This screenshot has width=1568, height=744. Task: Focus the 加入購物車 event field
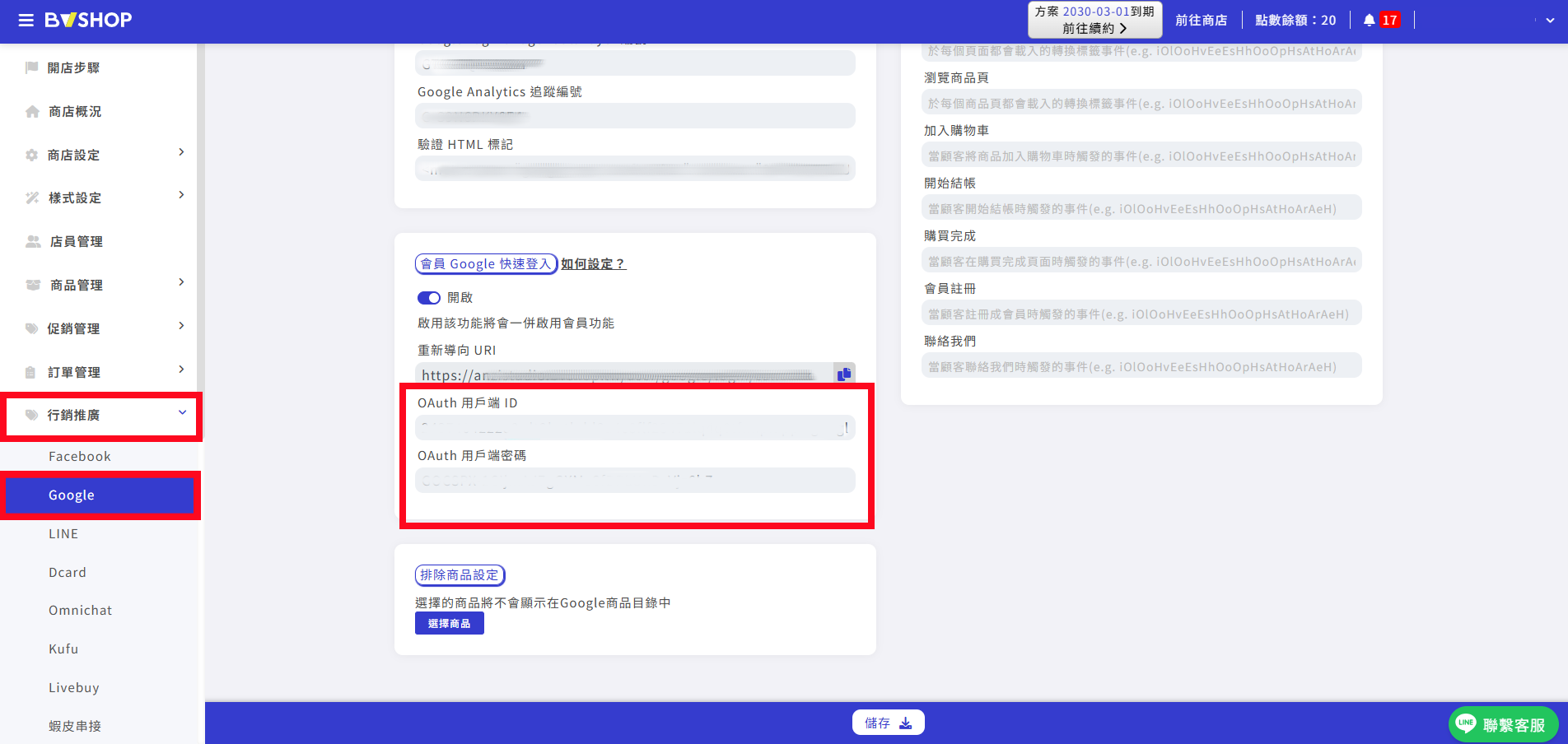coord(1141,156)
